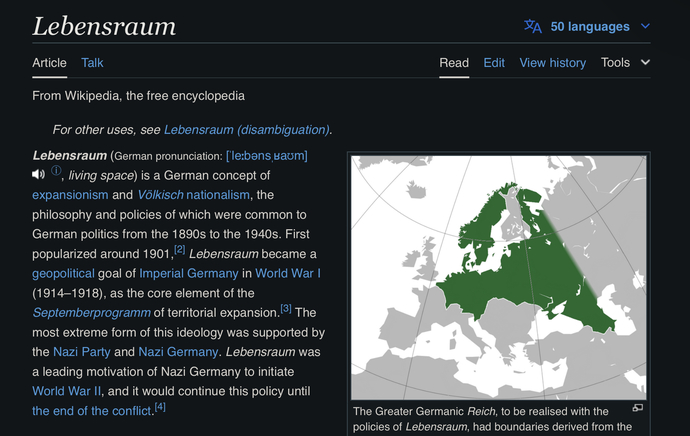Click the Lebensraum page title heading
The image size is (690, 436).
pyautogui.click(x=104, y=26)
